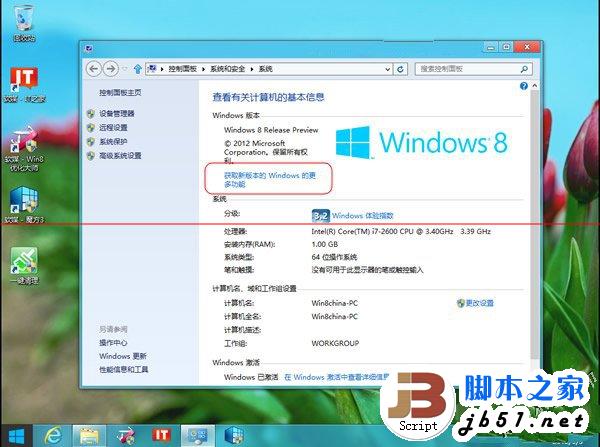The width and height of the screenshot is (600, 447).
Task: Click the text 'Windows 8 Release Preview'
Action: coord(271,130)
